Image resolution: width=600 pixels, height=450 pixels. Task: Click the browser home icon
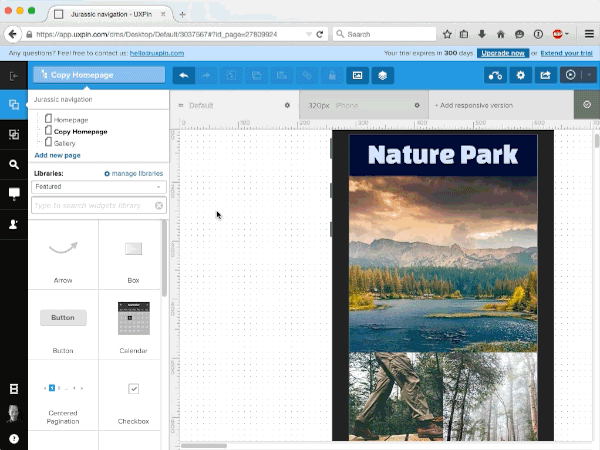501,34
